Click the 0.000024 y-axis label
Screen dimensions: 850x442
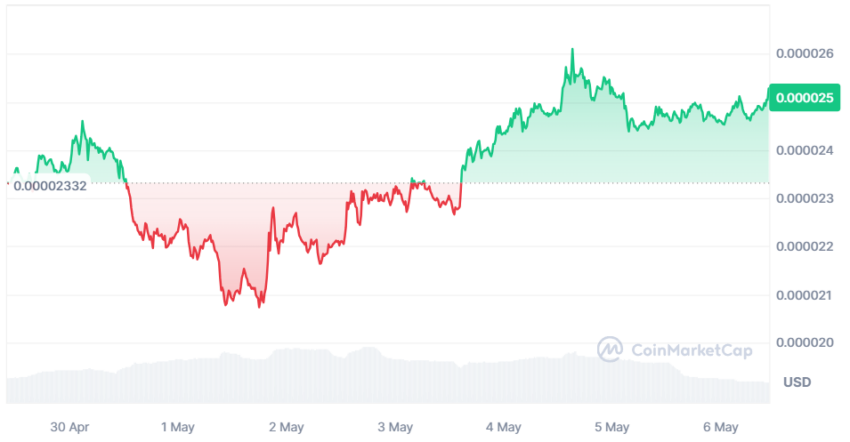(x=804, y=150)
